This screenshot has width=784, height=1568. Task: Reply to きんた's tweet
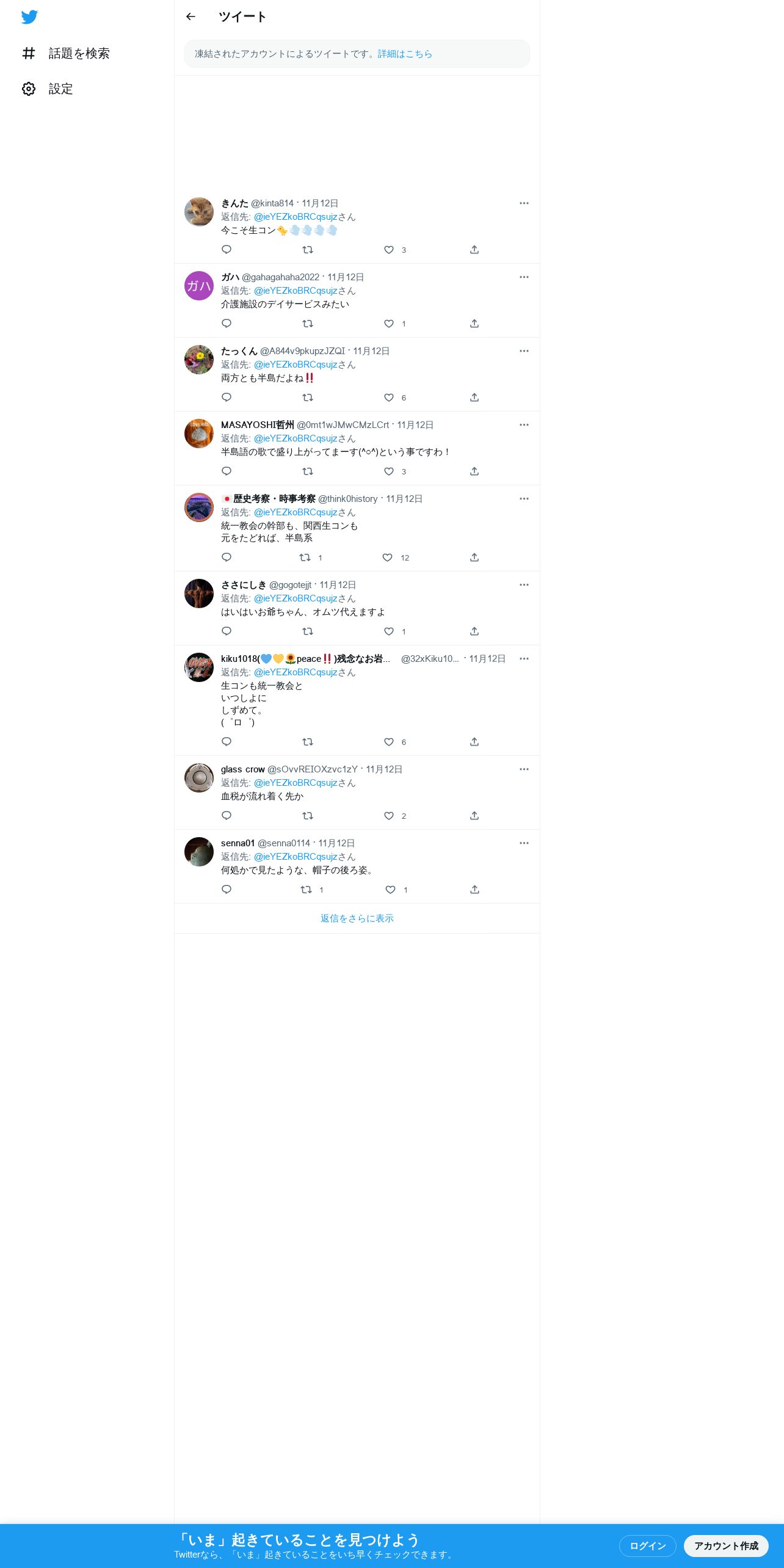(227, 250)
